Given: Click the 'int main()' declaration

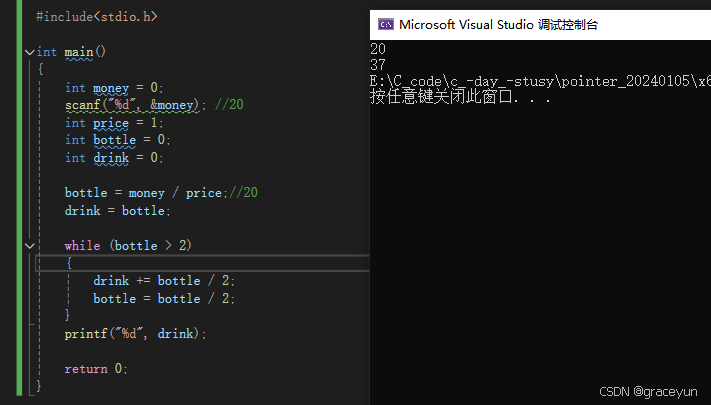Looking at the screenshot, I should click(x=71, y=52).
